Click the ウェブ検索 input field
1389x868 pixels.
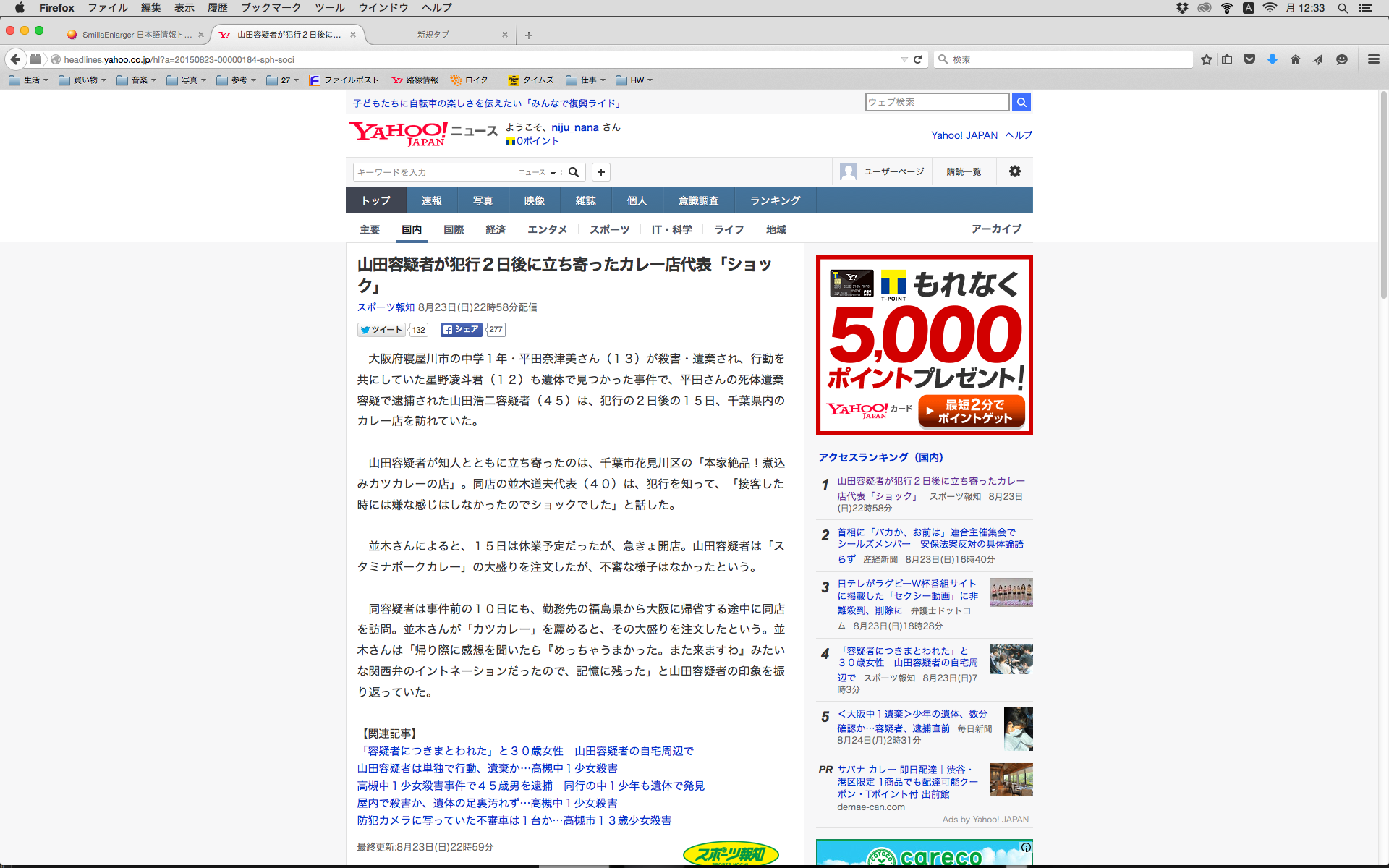[937, 102]
